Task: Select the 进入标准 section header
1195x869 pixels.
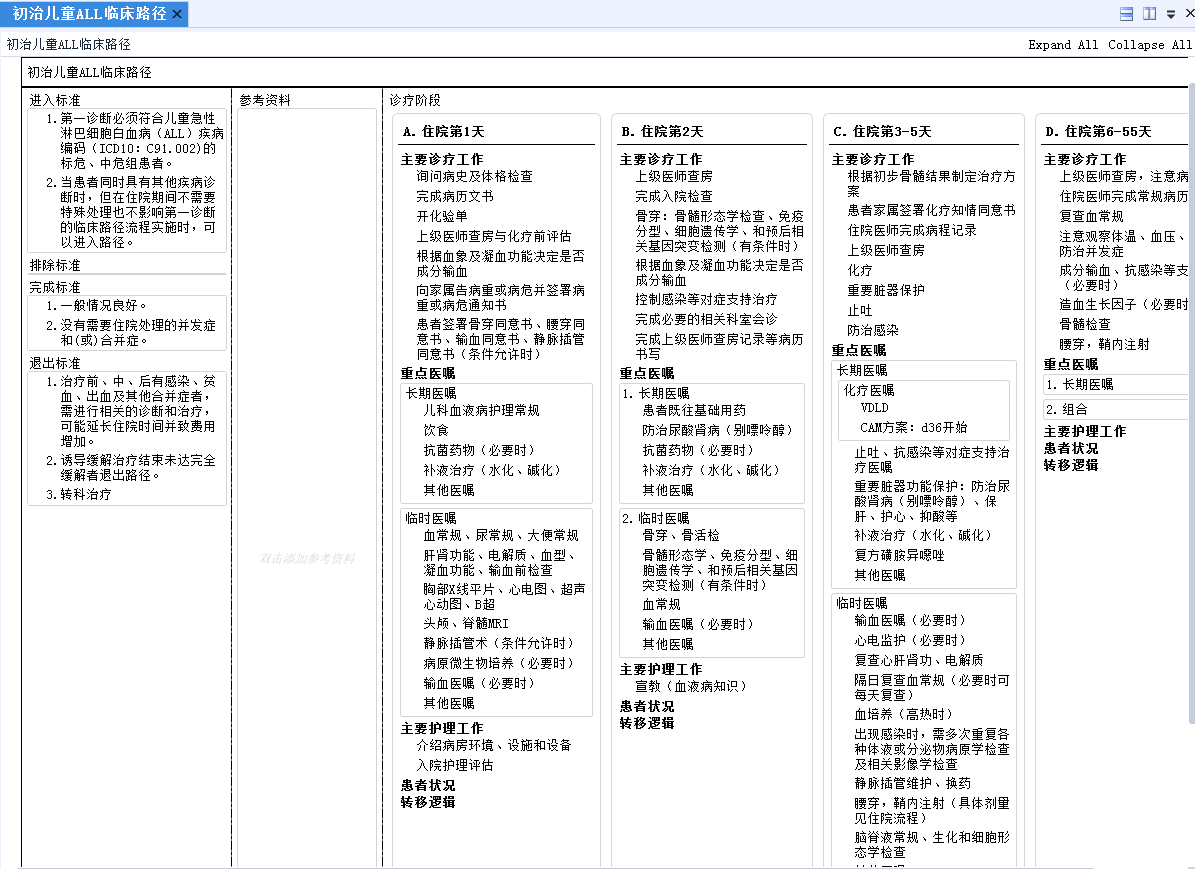Action: 55,100
